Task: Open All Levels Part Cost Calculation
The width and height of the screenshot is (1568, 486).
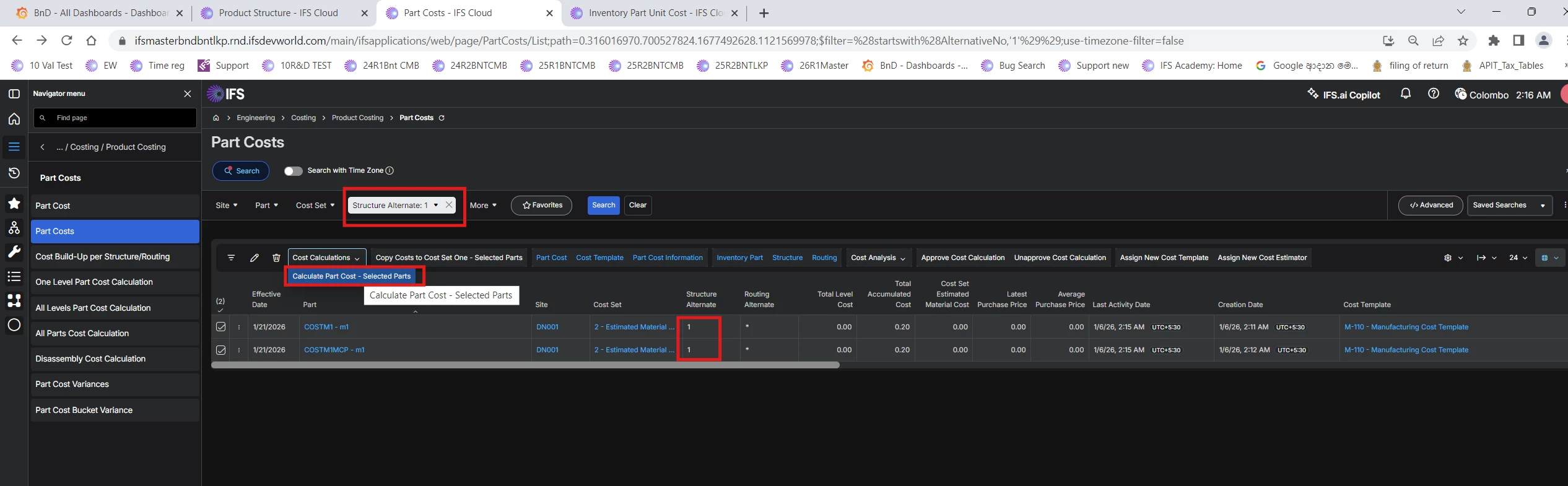Action: (115, 308)
